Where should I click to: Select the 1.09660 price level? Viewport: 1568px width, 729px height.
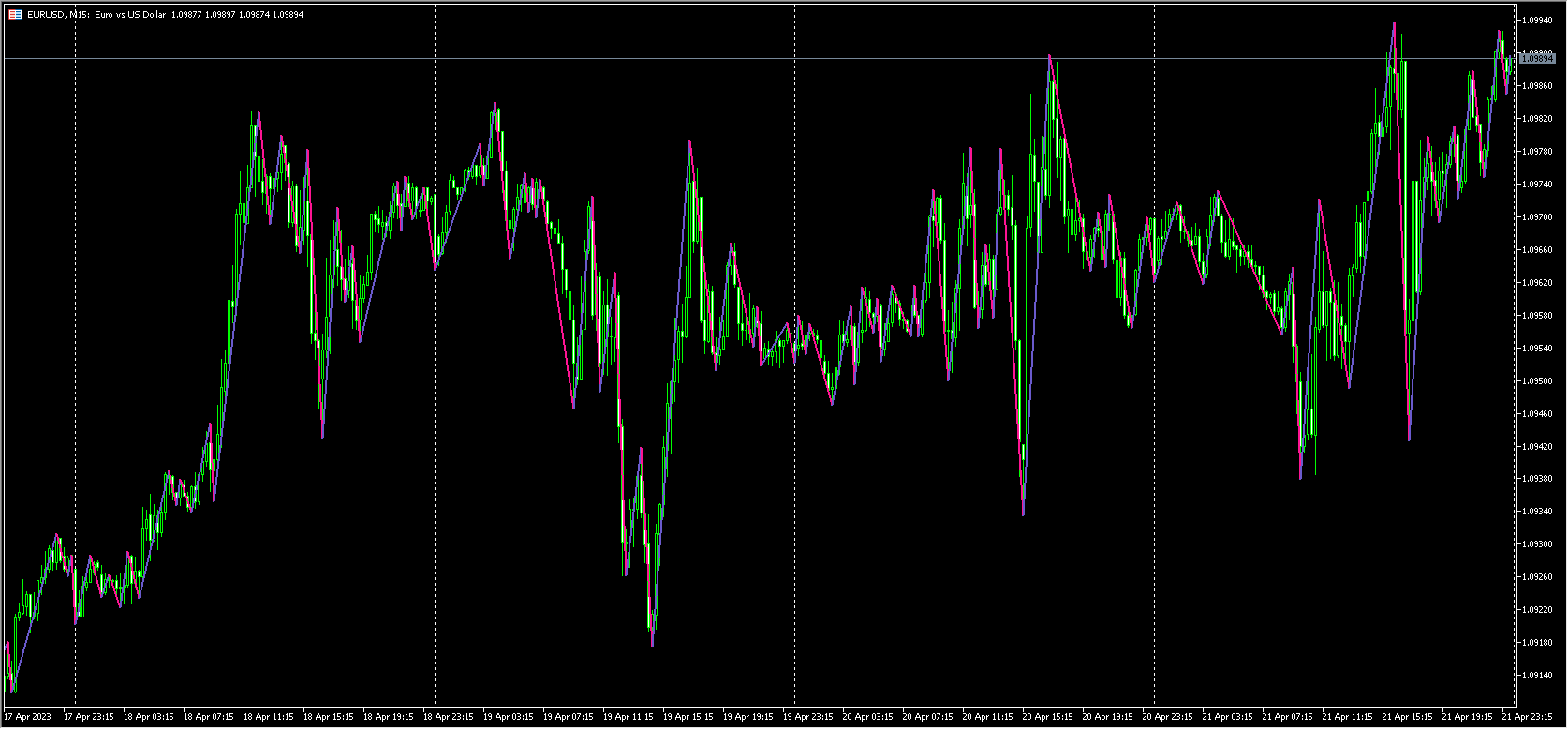click(x=1537, y=250)
